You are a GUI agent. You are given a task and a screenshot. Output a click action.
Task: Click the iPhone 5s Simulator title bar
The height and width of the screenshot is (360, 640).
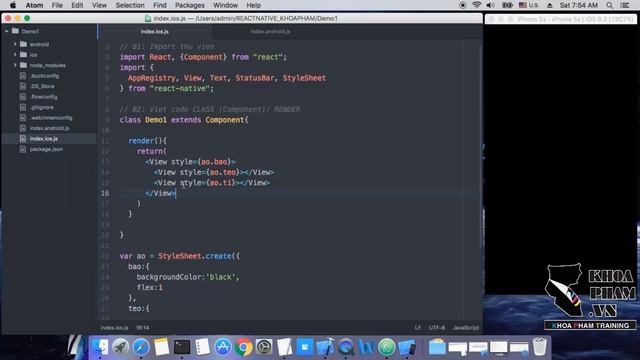[560, 19]
